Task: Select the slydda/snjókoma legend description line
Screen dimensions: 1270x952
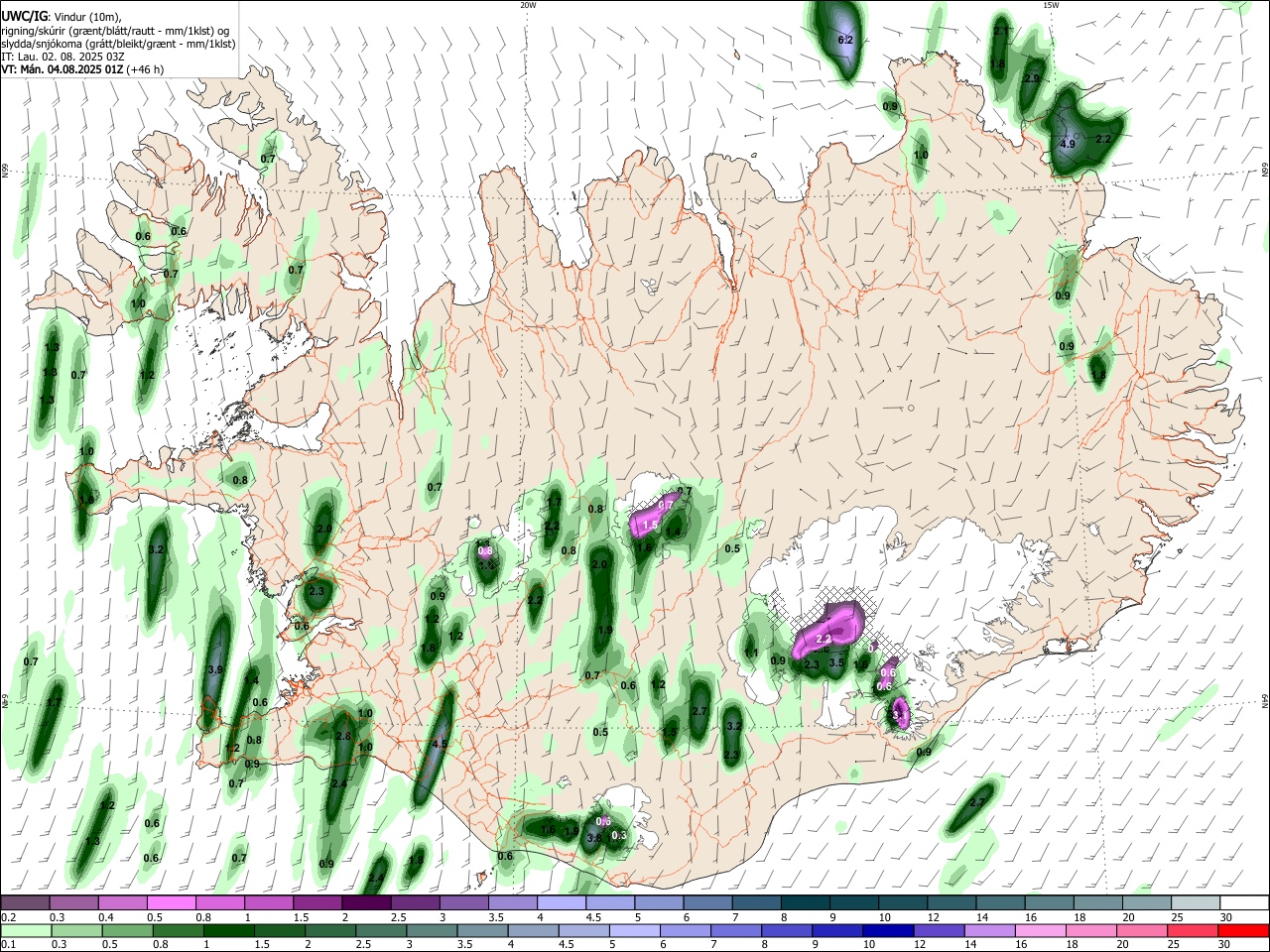Action: 118,44
